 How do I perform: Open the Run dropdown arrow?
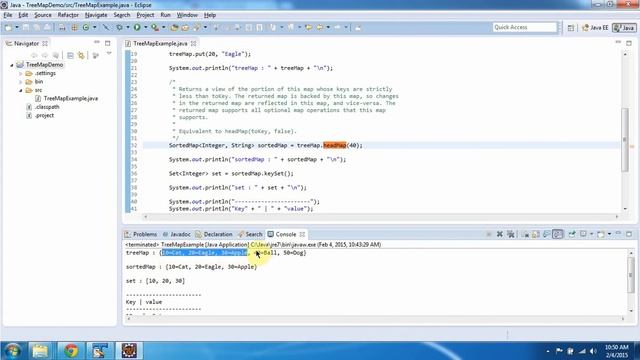[x=146, y=27]
